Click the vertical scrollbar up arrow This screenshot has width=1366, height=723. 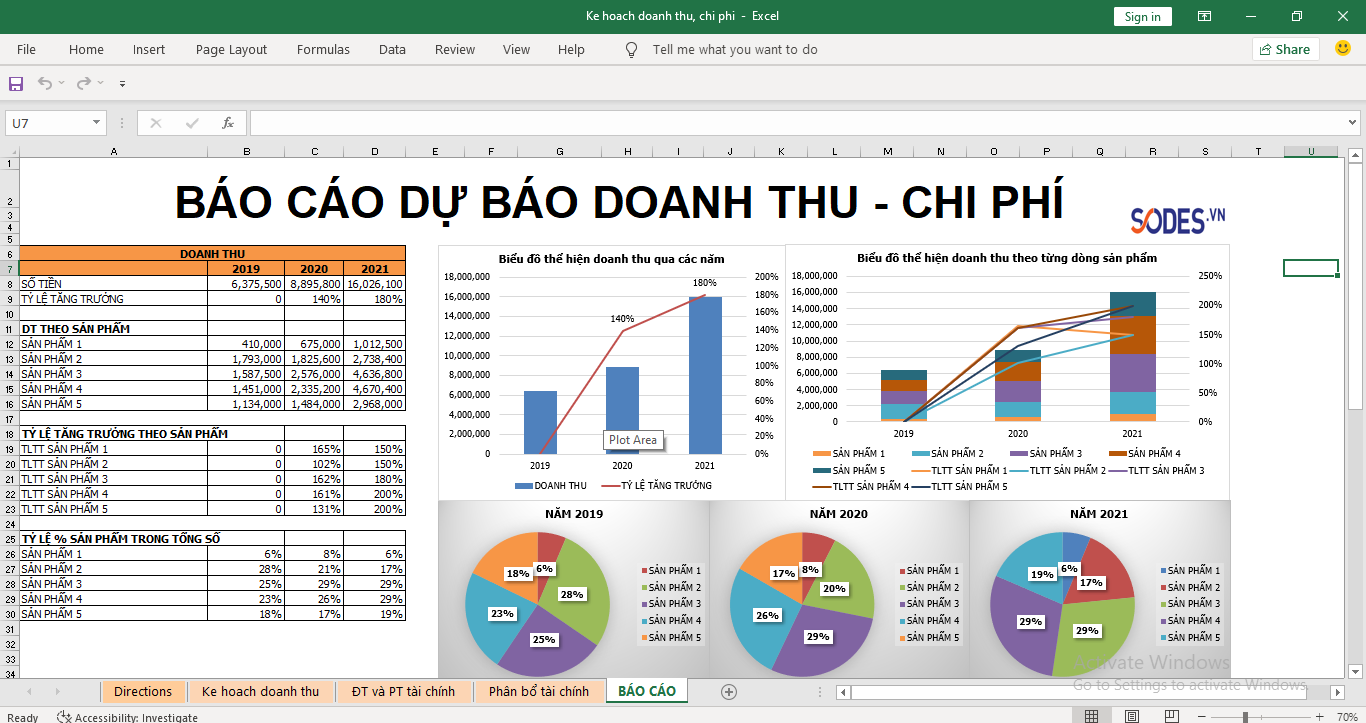click(x=1356, y=155)
